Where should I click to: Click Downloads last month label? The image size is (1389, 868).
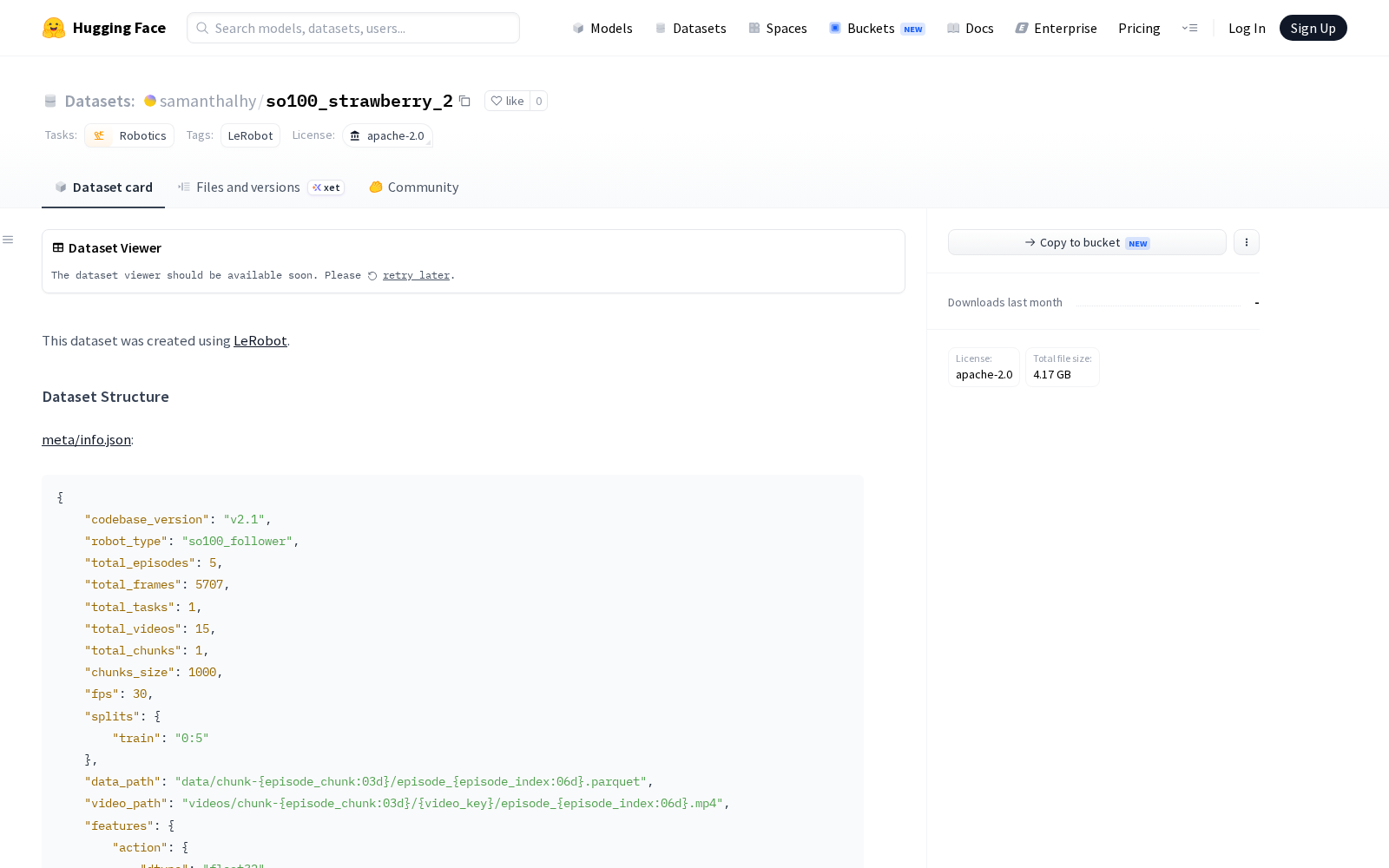click(x=1005, y=303)
